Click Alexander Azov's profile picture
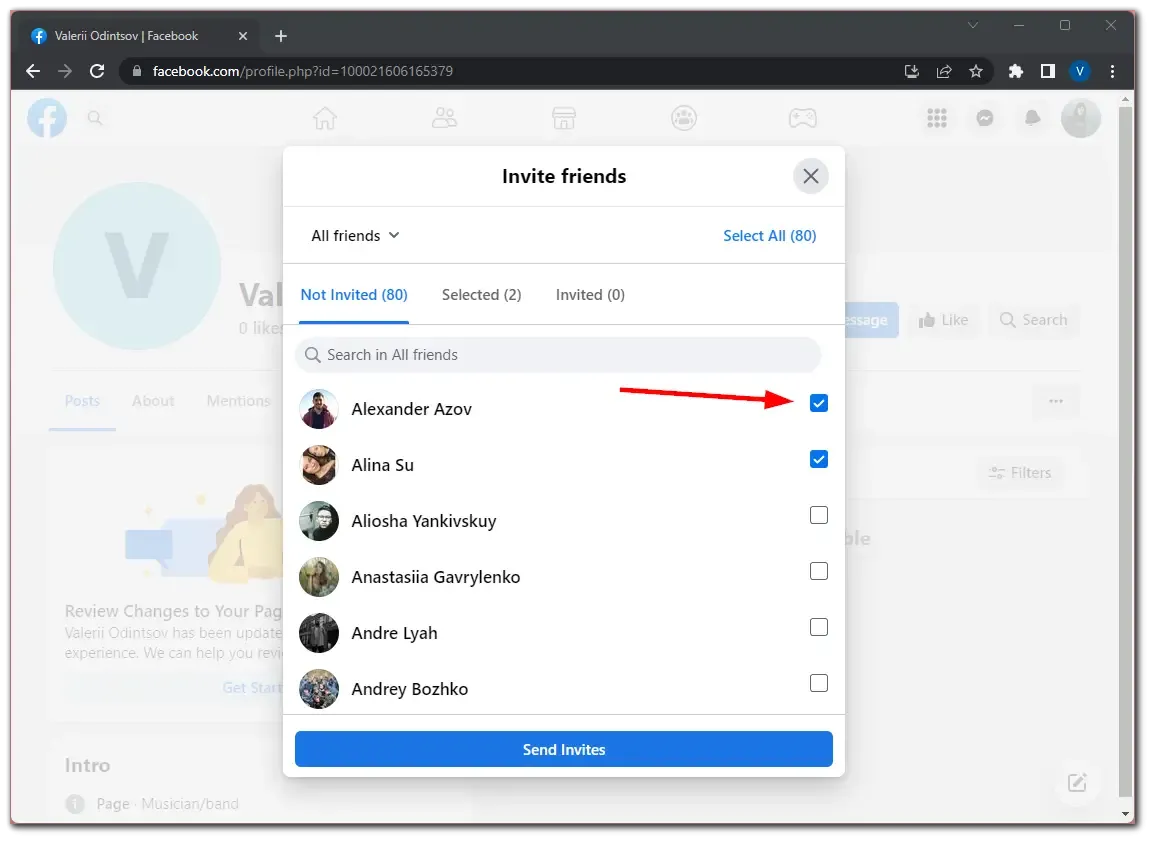Image resolution: width=1153 pixels, height=842 pixels. pyautogui.click(x=318, y=410)
